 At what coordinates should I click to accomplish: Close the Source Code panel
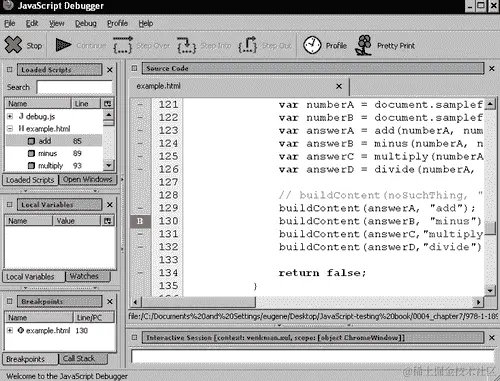tap(491, 68)
